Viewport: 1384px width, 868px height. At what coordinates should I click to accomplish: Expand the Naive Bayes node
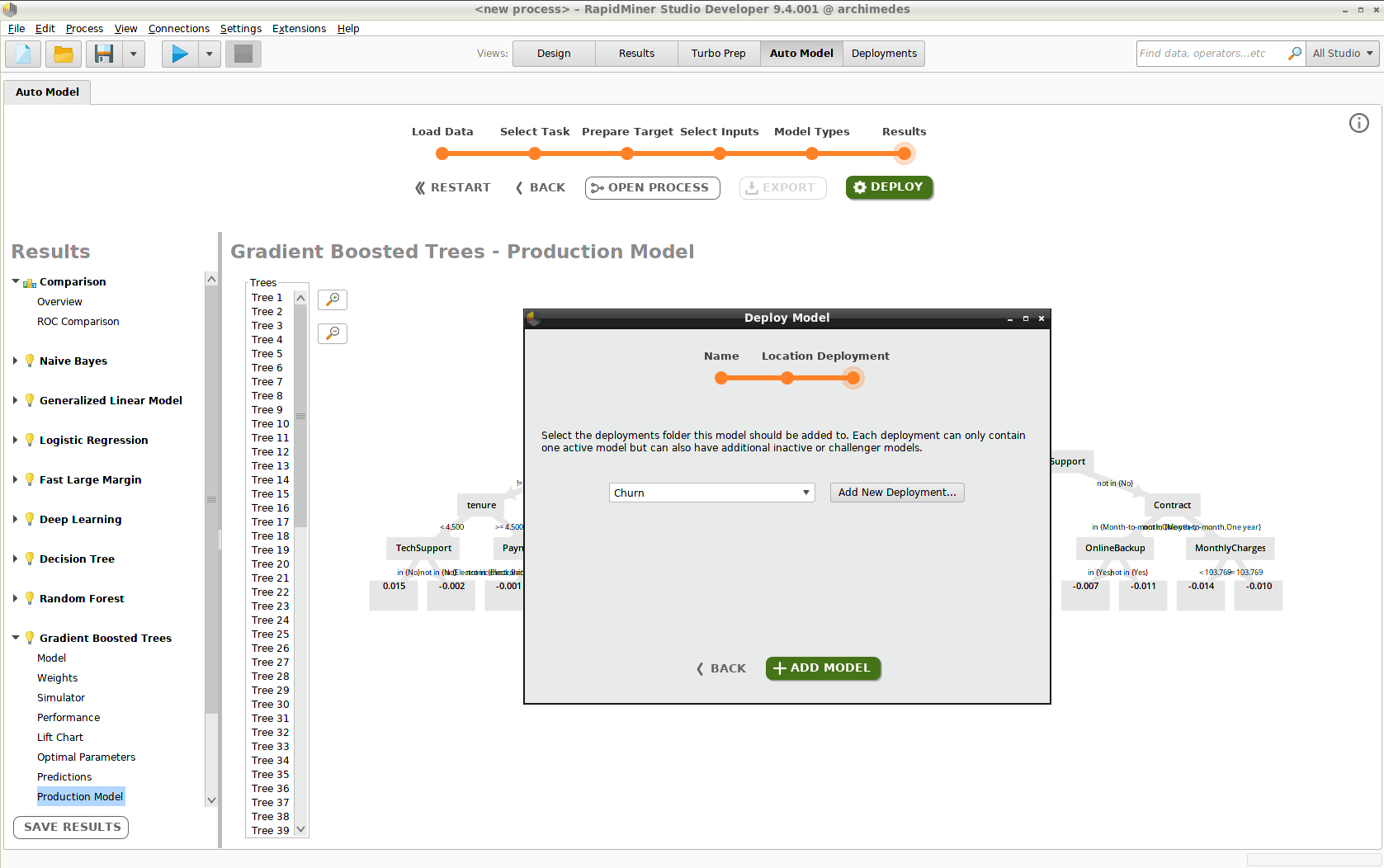pos(15,361)
